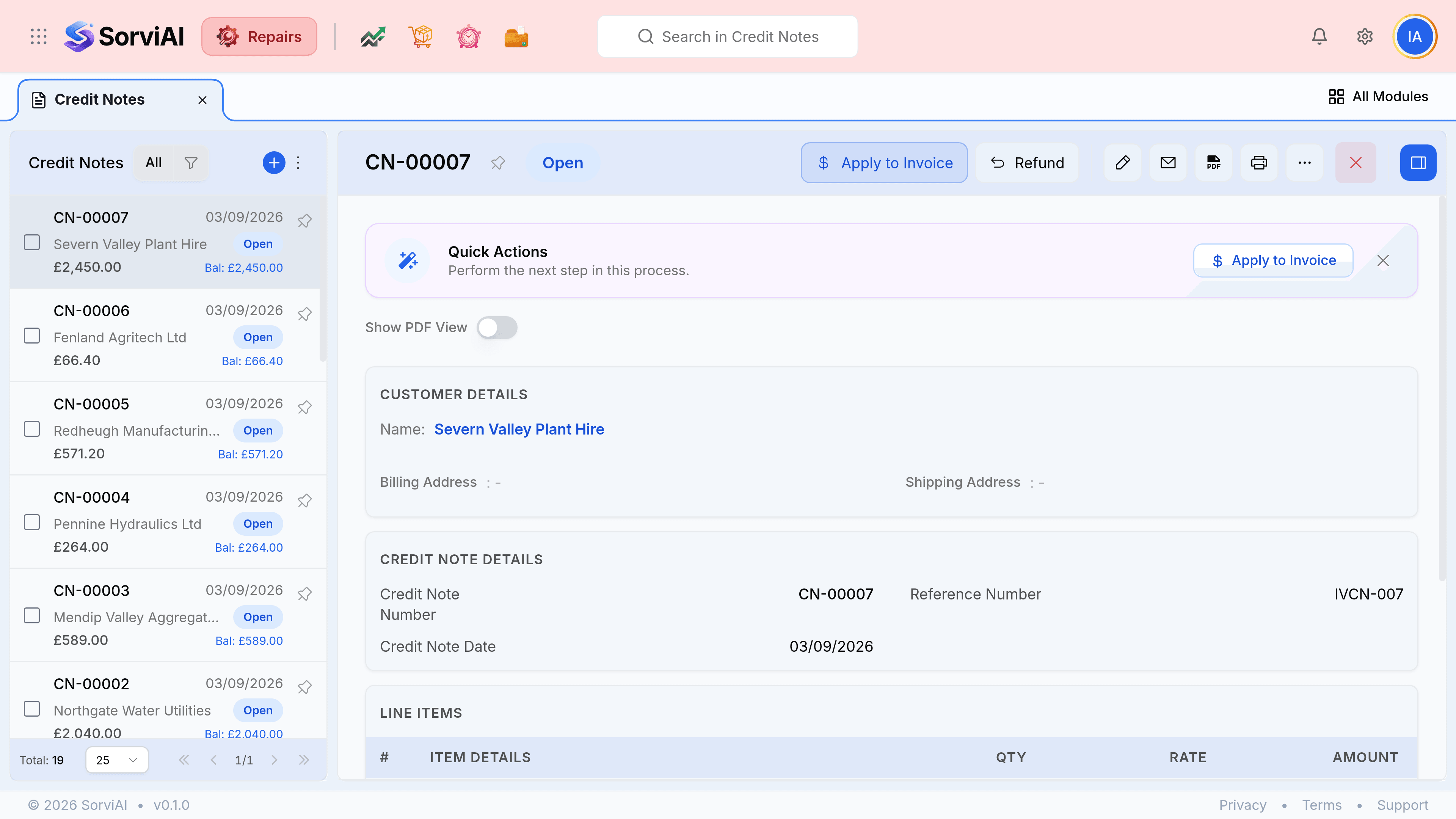The width and height of the screenshot is (1456, 819).
Task: Pin CN-00004 in the list
Action: point(304,500)
